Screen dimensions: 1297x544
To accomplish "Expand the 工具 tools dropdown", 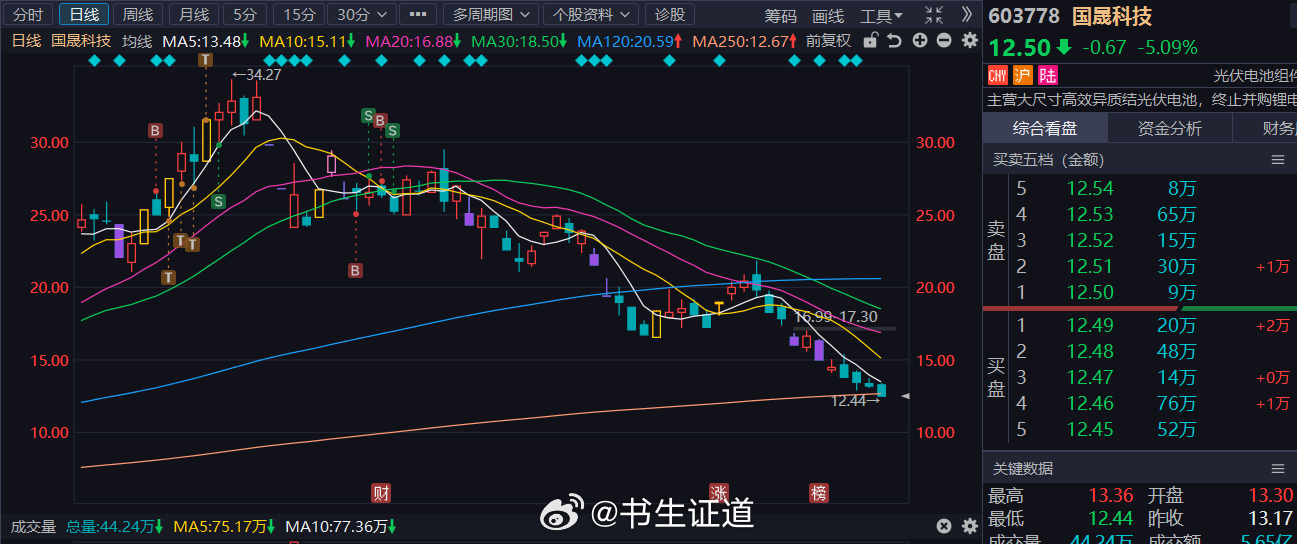I will point(881,16).
